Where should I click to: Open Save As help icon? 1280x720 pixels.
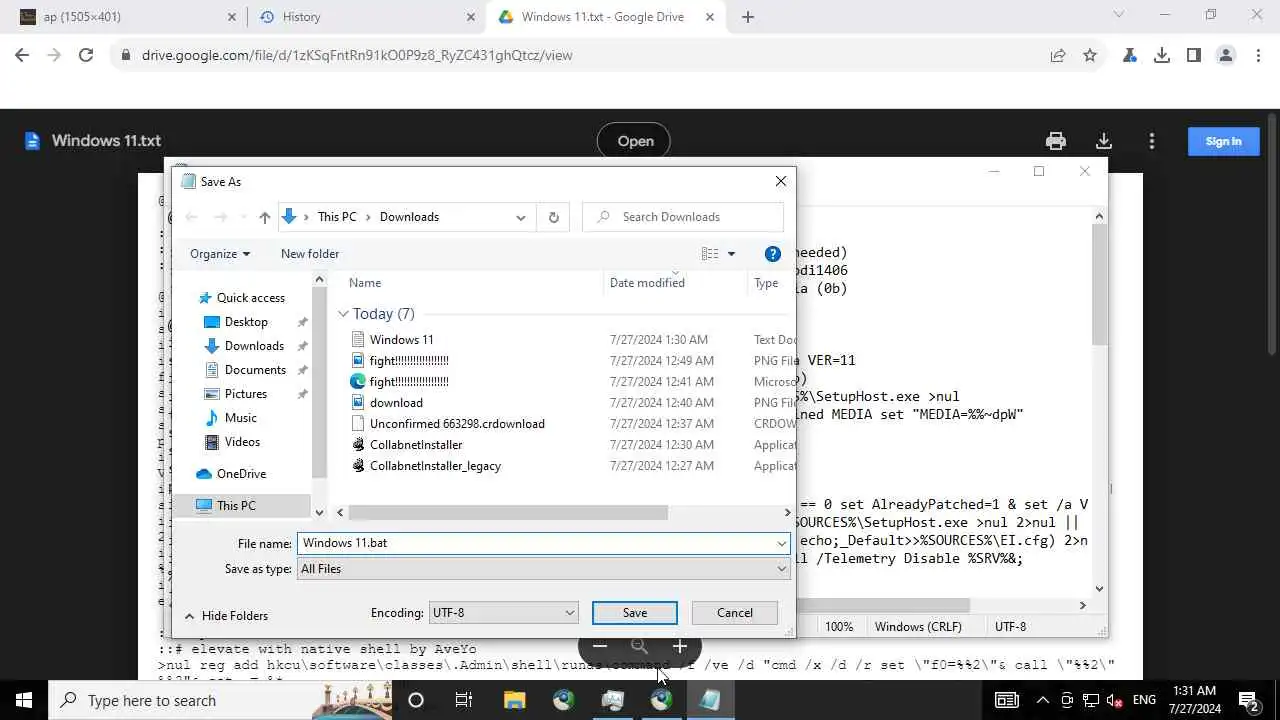(x=772, y=254)
